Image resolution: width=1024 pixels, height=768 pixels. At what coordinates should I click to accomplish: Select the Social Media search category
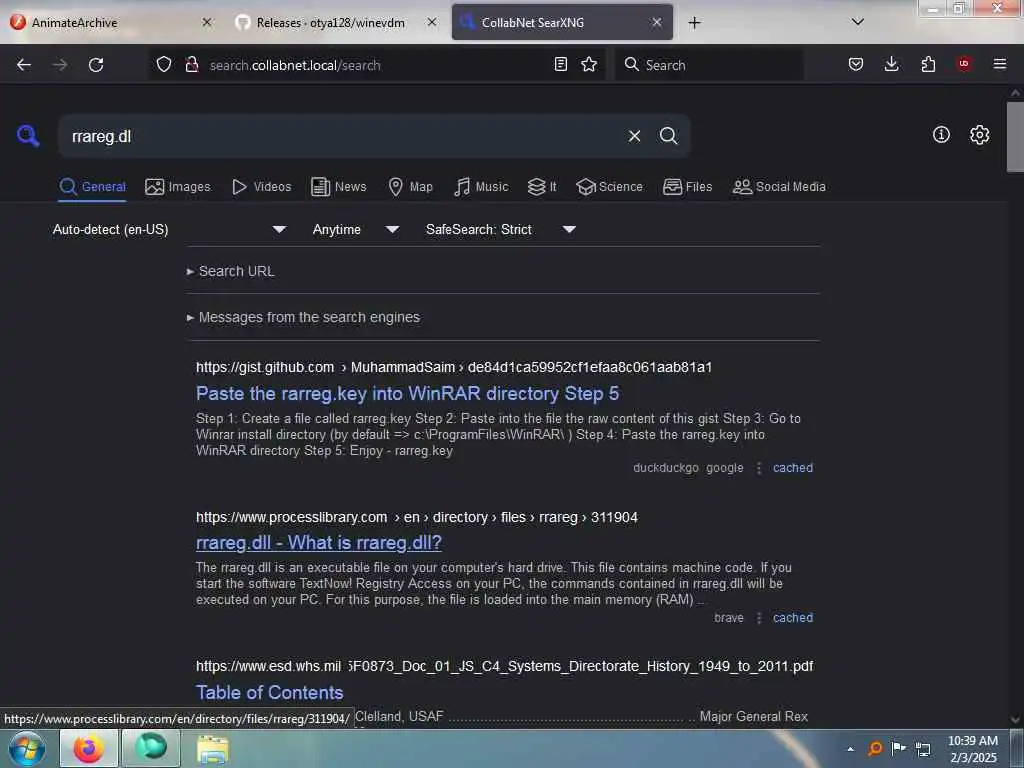pos(779,187)
